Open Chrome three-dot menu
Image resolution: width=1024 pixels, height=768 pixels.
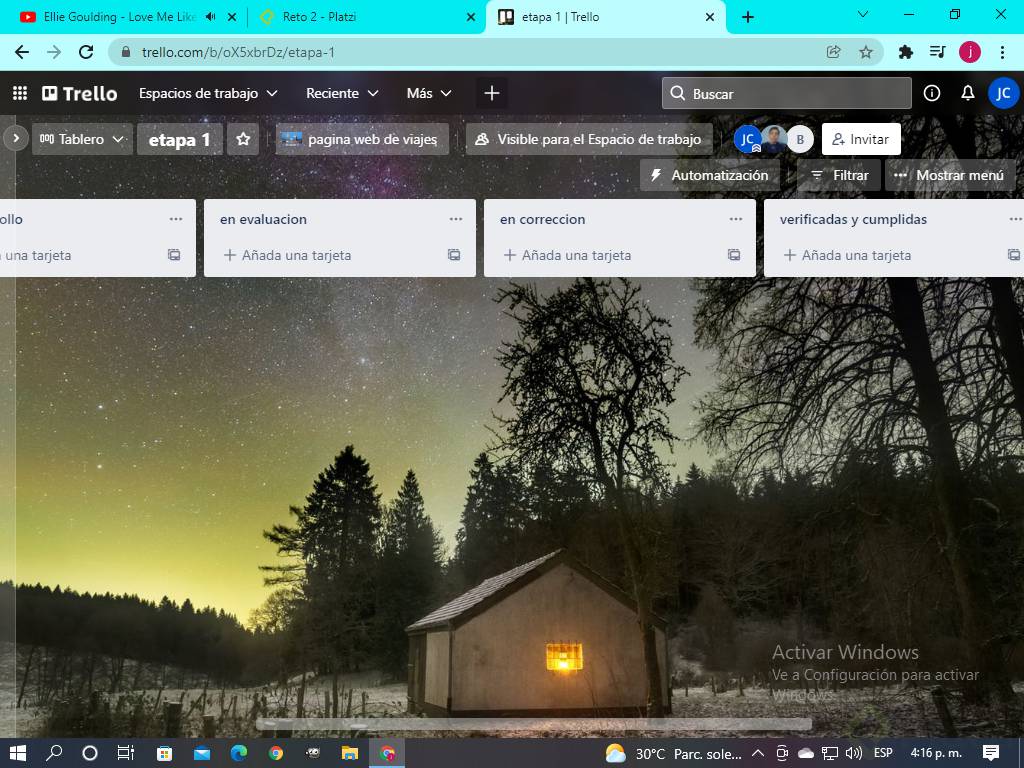point(1002,52)
